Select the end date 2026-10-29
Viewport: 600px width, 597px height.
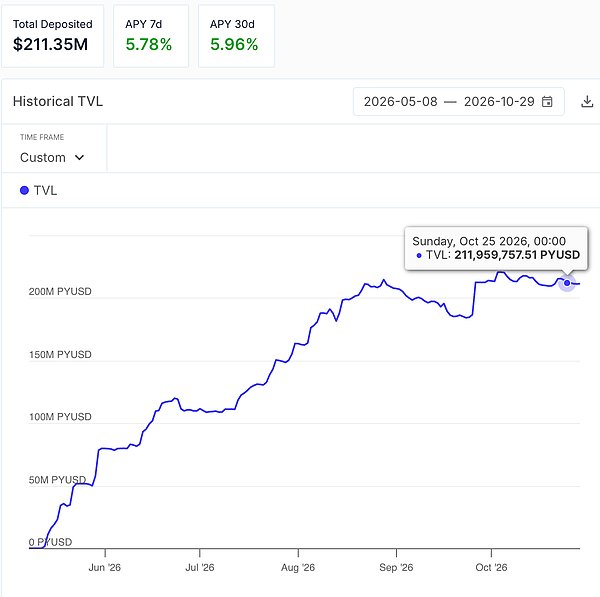(499, 102)
